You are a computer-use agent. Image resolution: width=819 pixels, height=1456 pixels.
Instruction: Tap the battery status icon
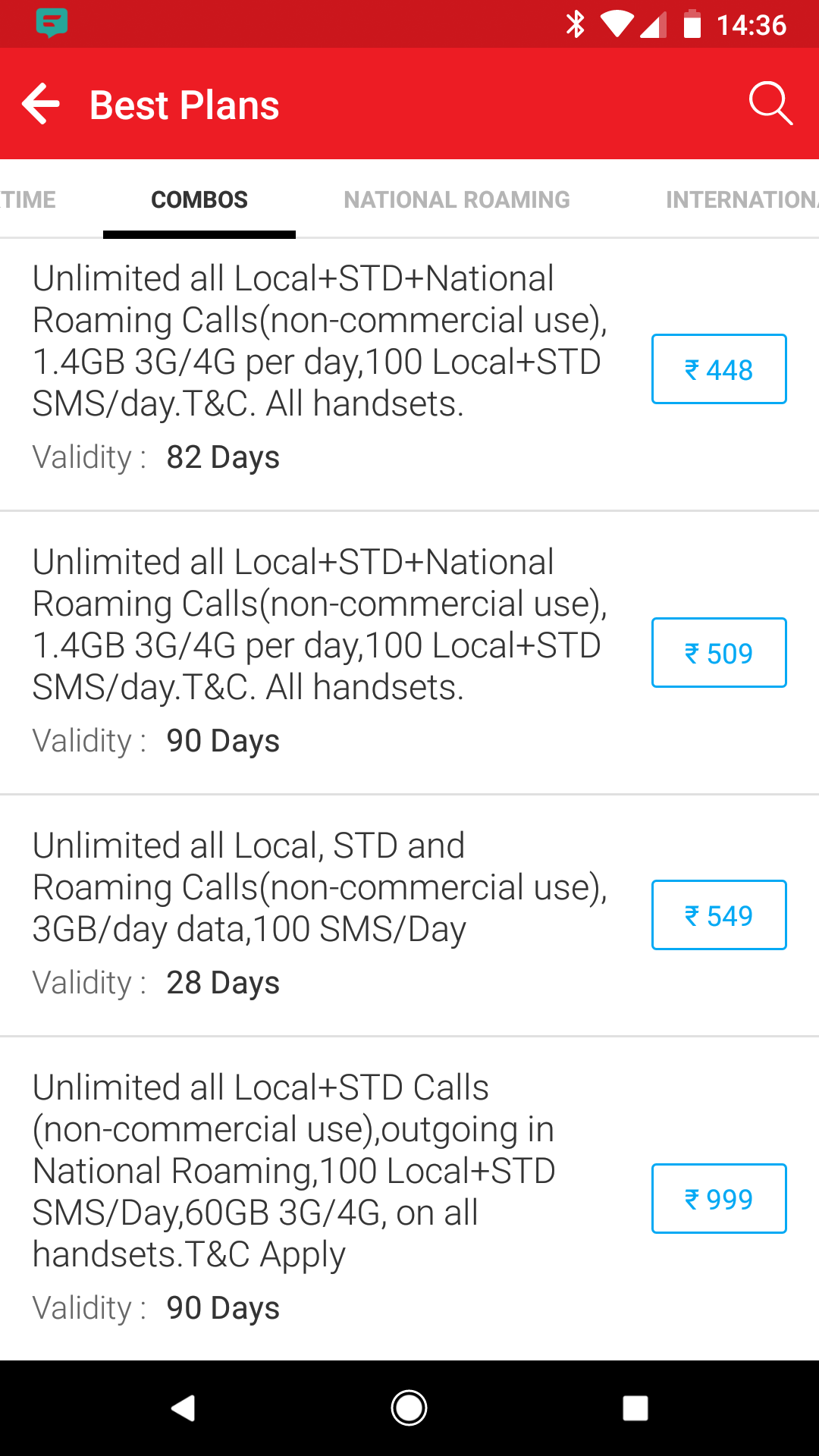point(692,24)
